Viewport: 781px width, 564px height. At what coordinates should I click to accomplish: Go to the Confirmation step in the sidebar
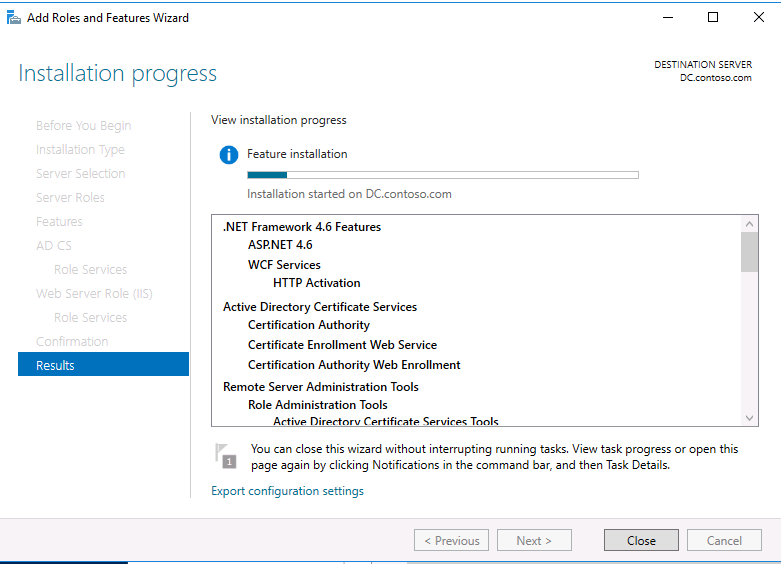(x=72, y=341)
